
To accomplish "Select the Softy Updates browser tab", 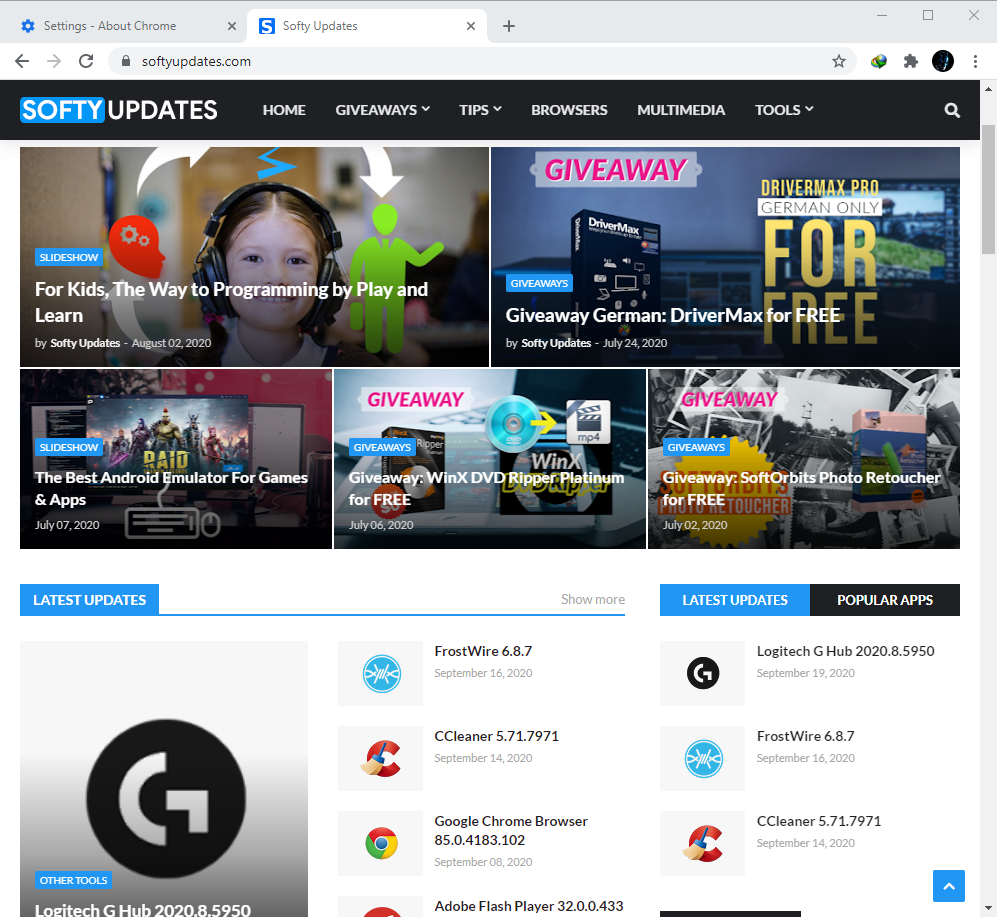I will tap(367, 26).
